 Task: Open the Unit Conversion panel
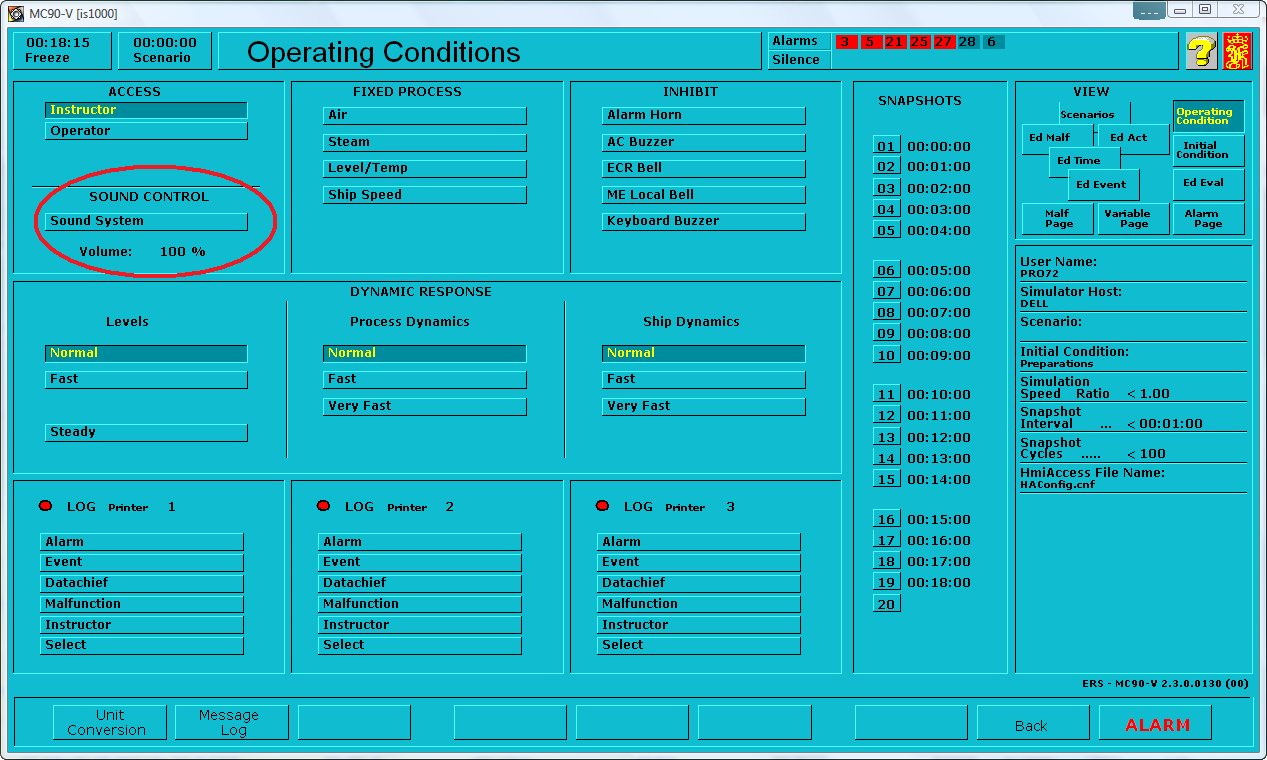coord(109,721)
